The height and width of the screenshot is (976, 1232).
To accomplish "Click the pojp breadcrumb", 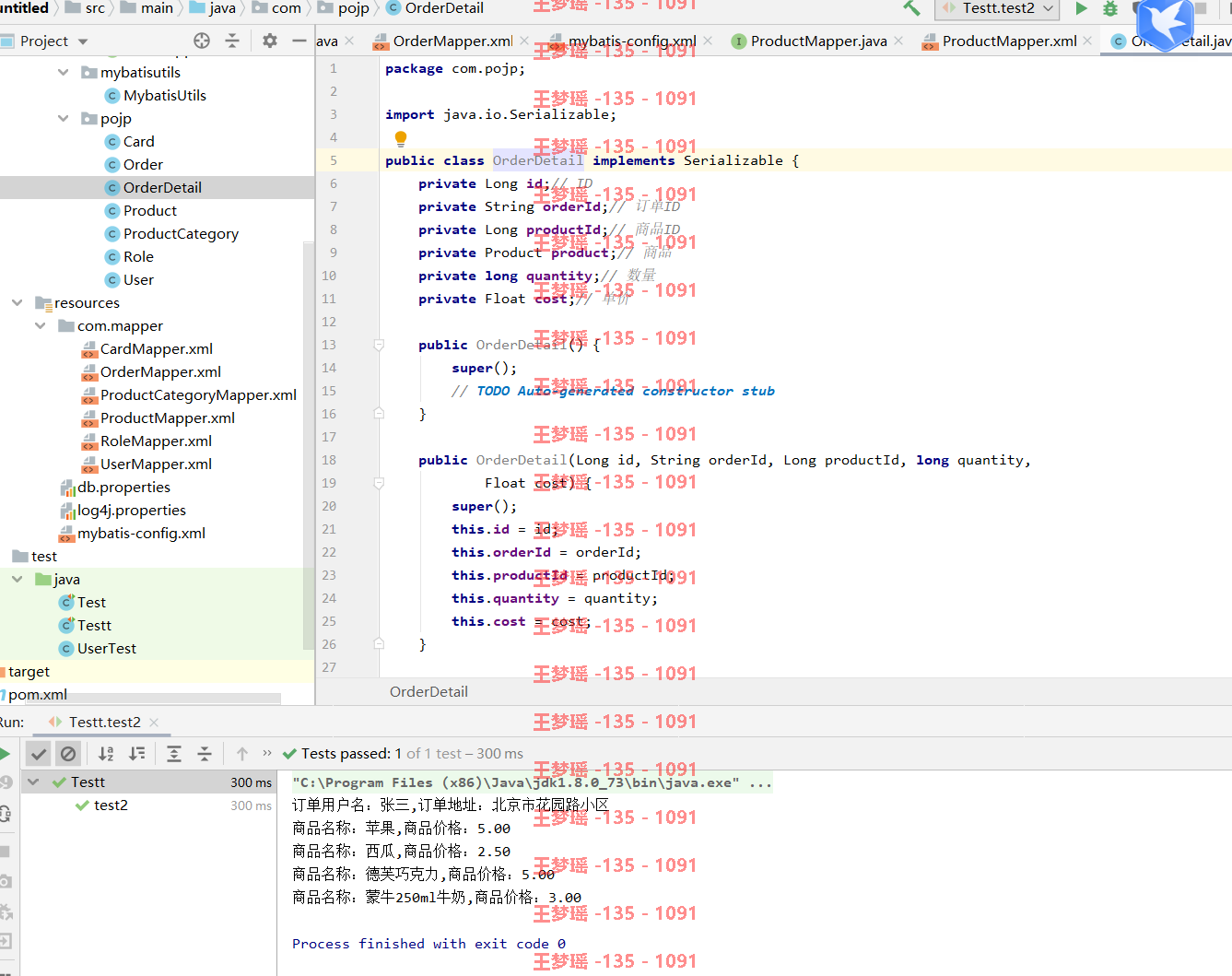I will tap(344, 8).
